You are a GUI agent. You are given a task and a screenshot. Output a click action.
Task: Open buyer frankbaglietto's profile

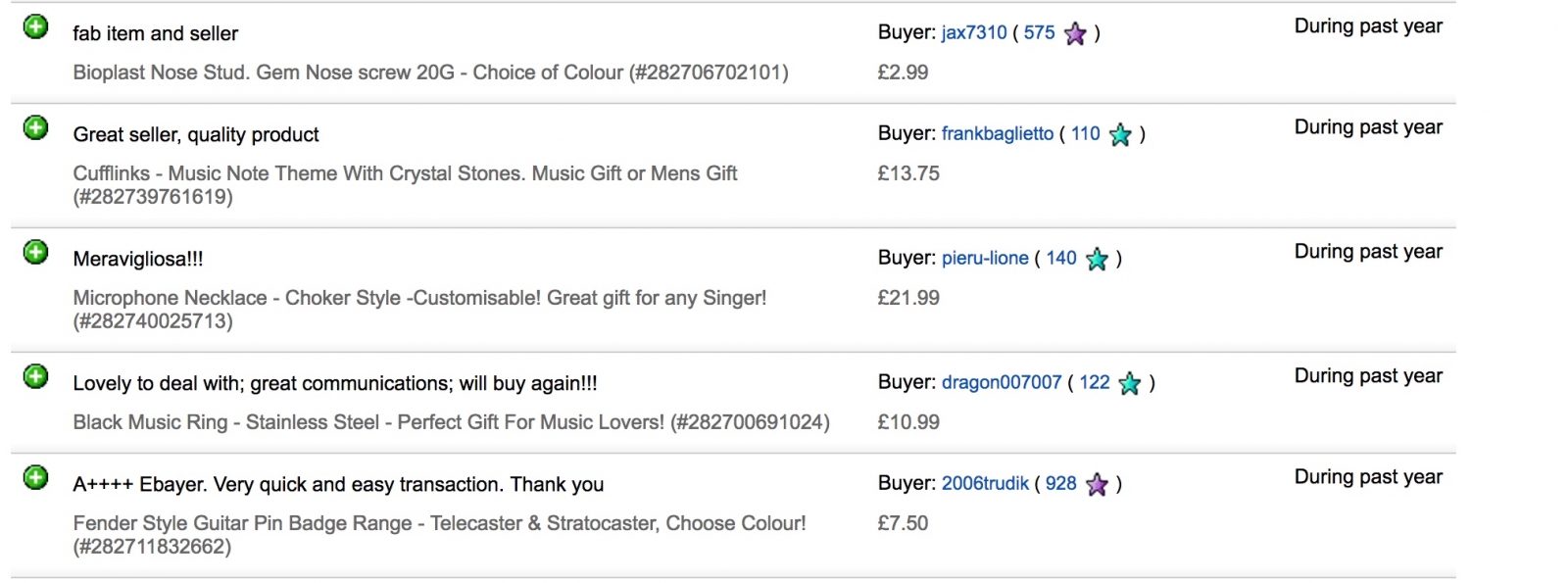(998, 133)
